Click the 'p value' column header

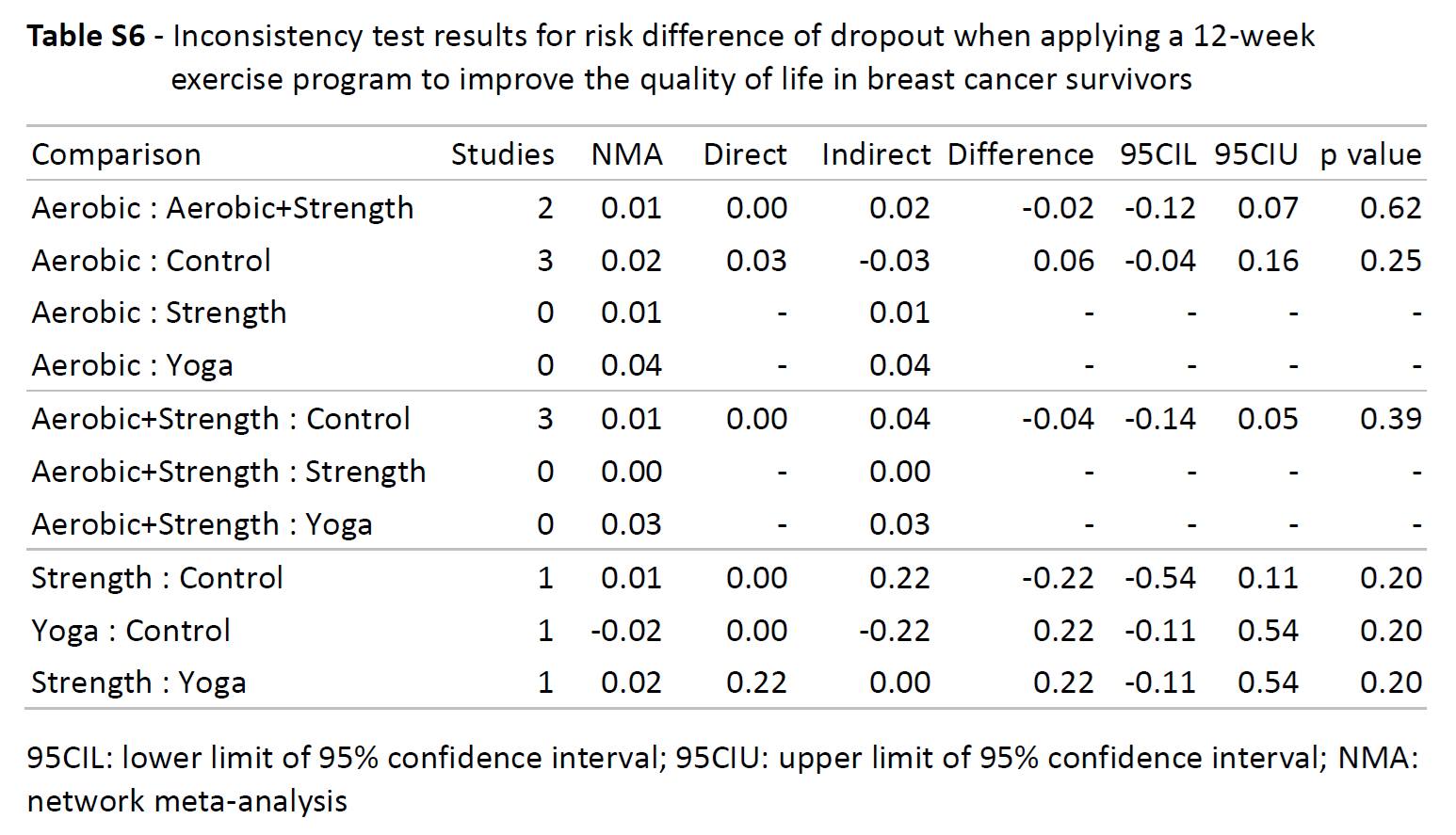pos(1370,154)
